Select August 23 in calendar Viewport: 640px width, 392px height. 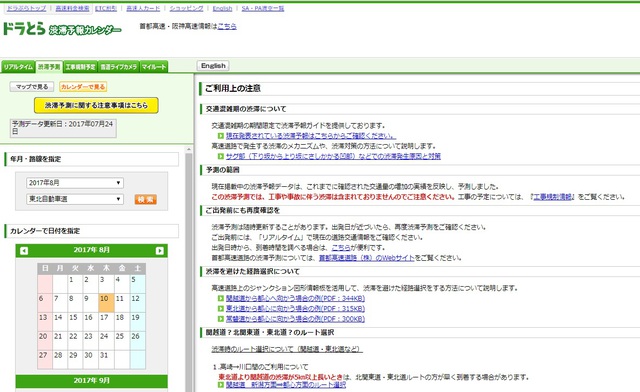coord(91,341)
